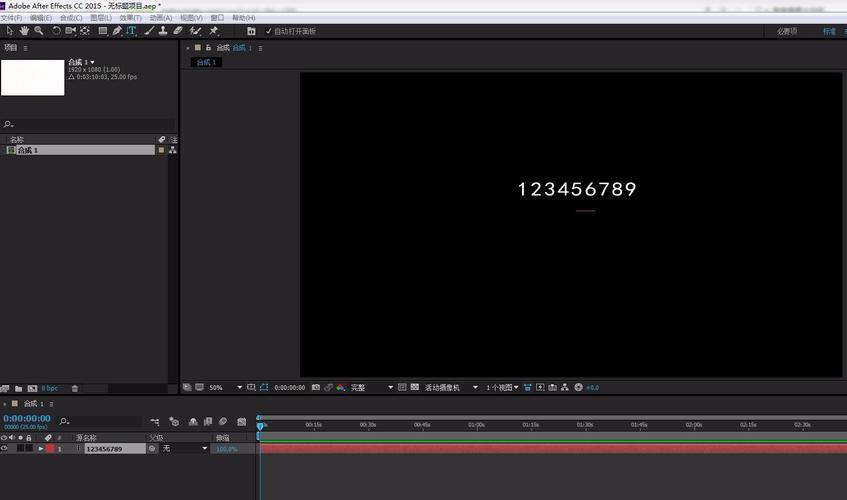
Task: Select the Selection arrow tool
Action: click(10, 31)
